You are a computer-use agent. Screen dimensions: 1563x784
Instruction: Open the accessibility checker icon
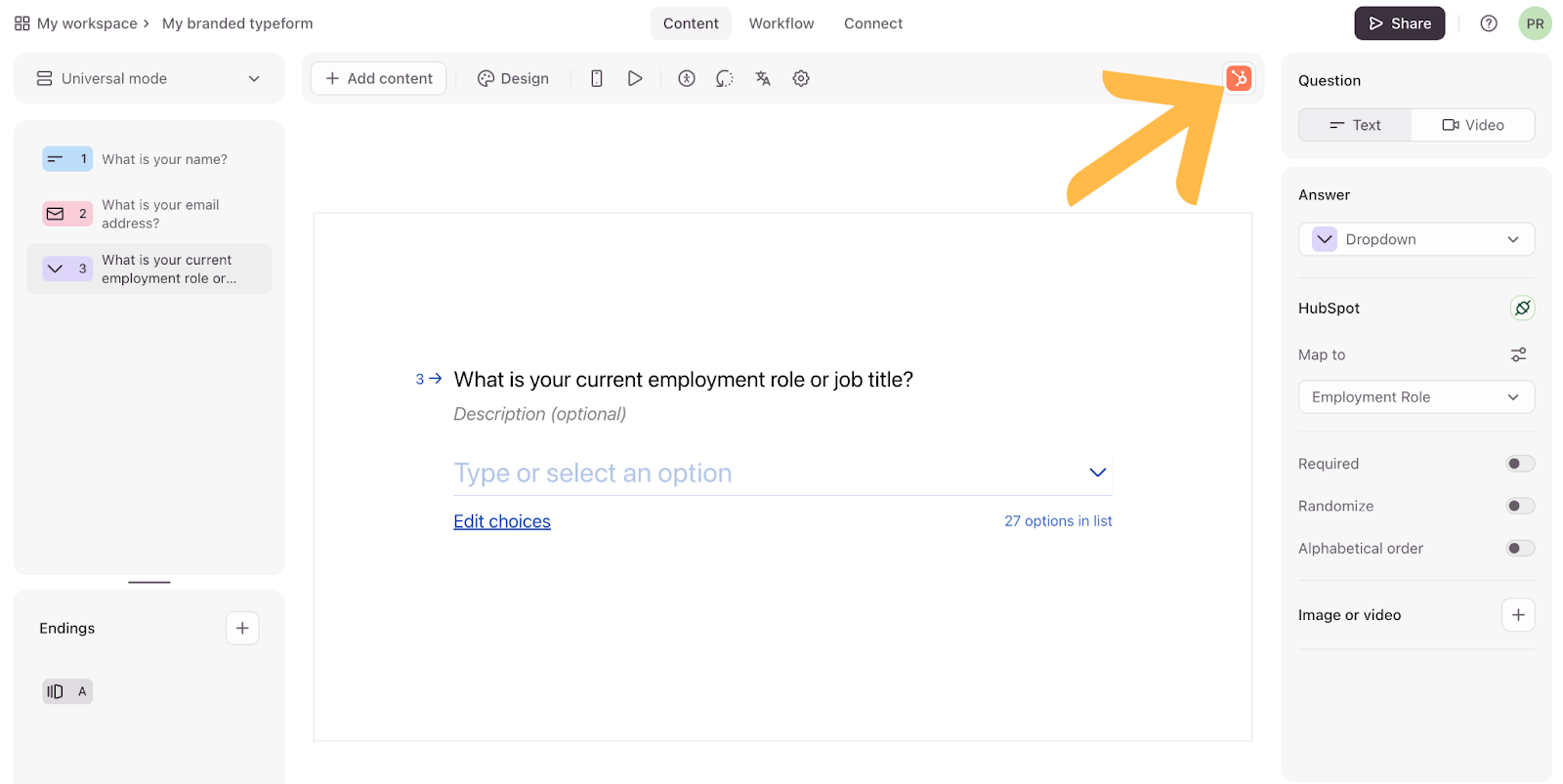coord(687,78)
